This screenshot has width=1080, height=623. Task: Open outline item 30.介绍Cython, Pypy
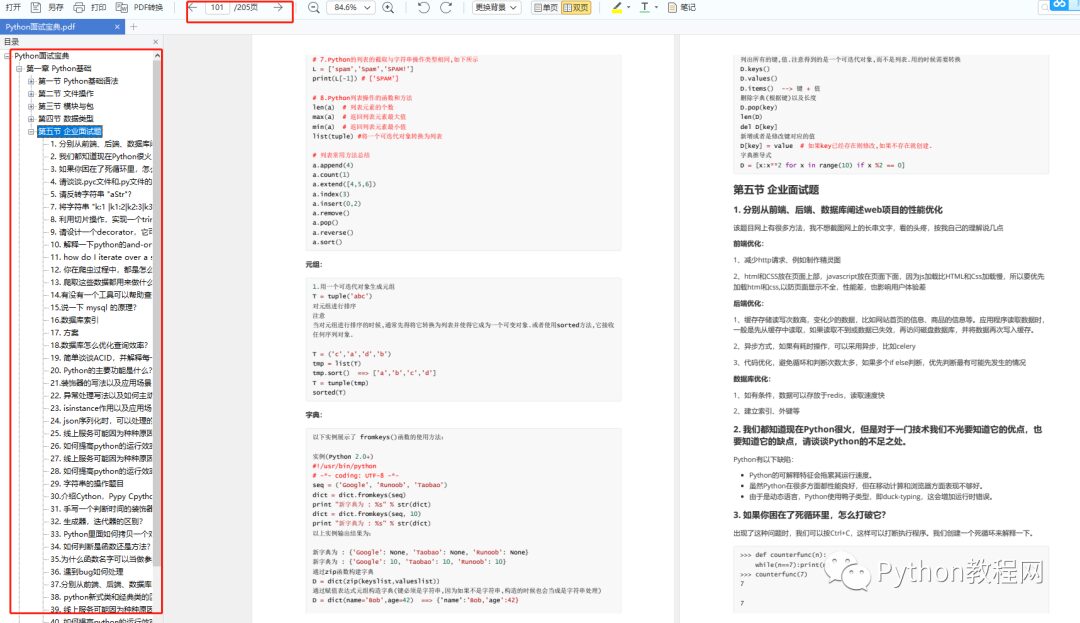(101, 496)
